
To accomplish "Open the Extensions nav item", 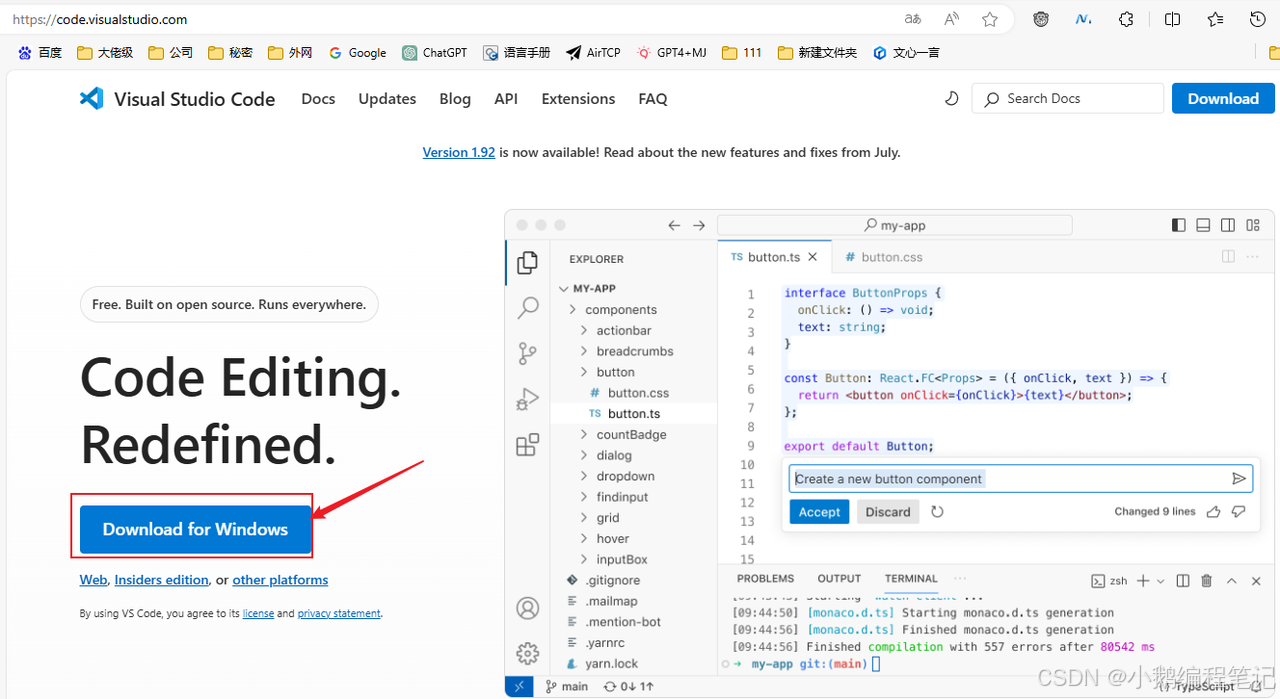I will pyautogui.click(x=578, y=99).
